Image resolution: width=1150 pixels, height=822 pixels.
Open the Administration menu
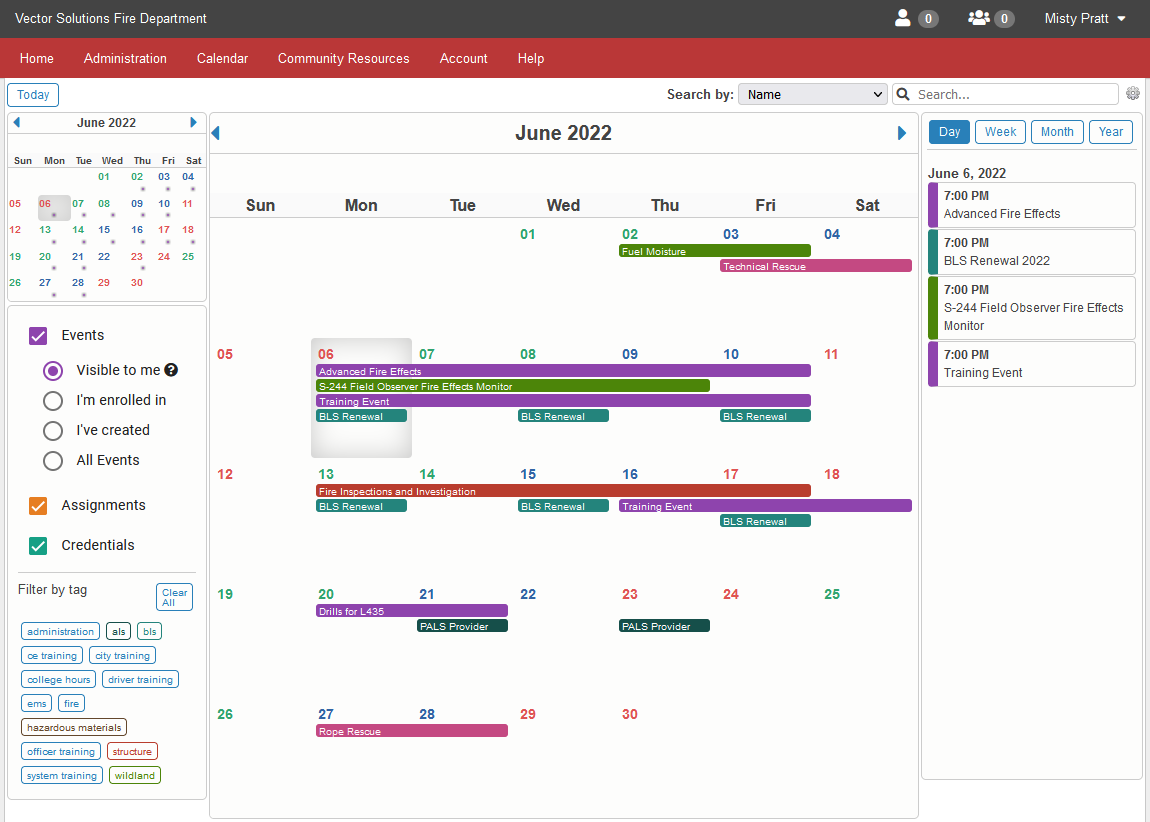[125, 58]
